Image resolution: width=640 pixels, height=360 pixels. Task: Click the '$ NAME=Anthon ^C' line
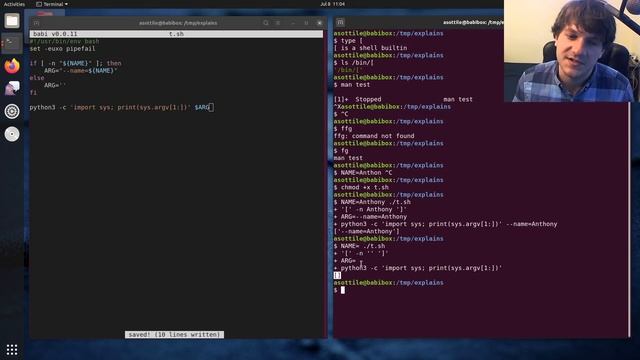363,173
